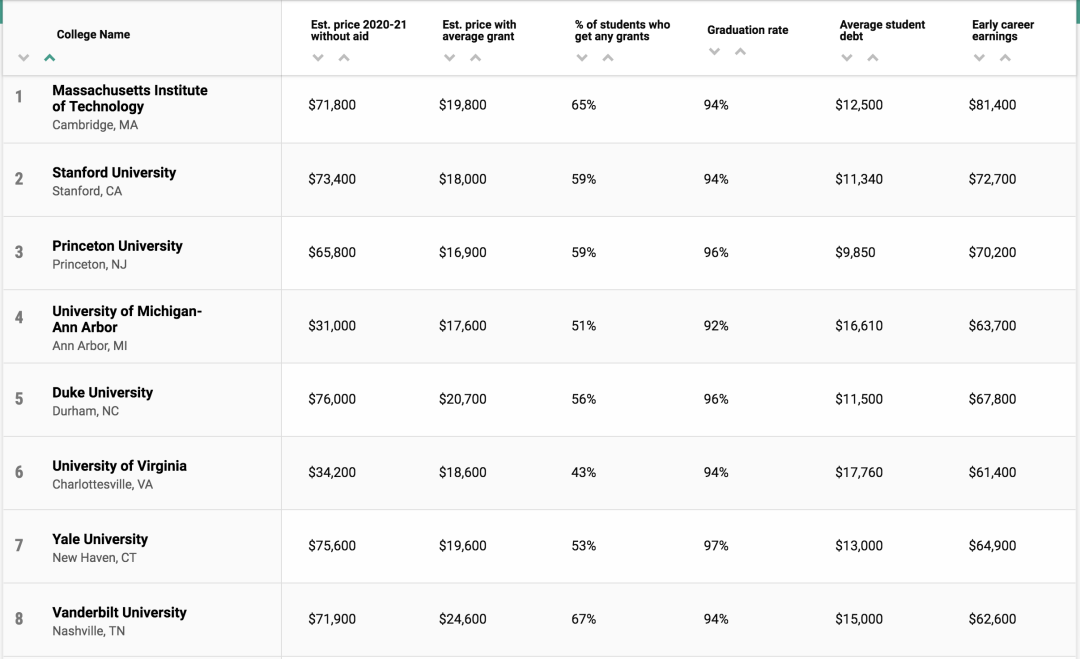Screen dimensions: 1080x659
Task: Open the Stanford University entry
Action: [114, 172]
